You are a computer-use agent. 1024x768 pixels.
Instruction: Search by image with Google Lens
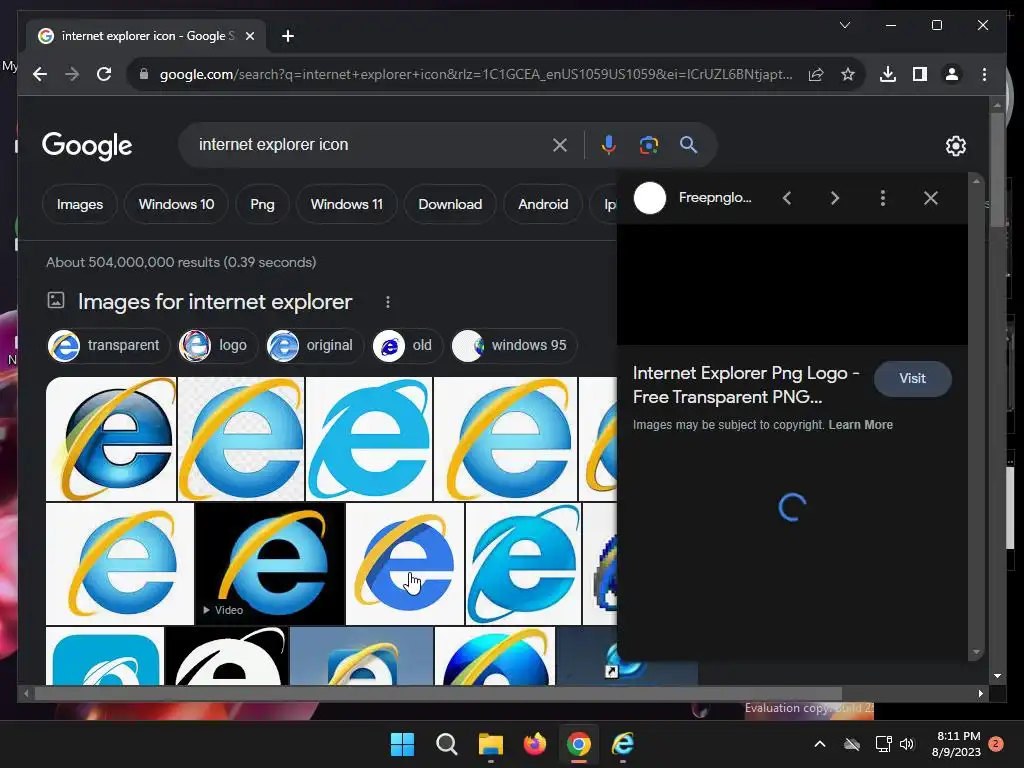[648, 145]
